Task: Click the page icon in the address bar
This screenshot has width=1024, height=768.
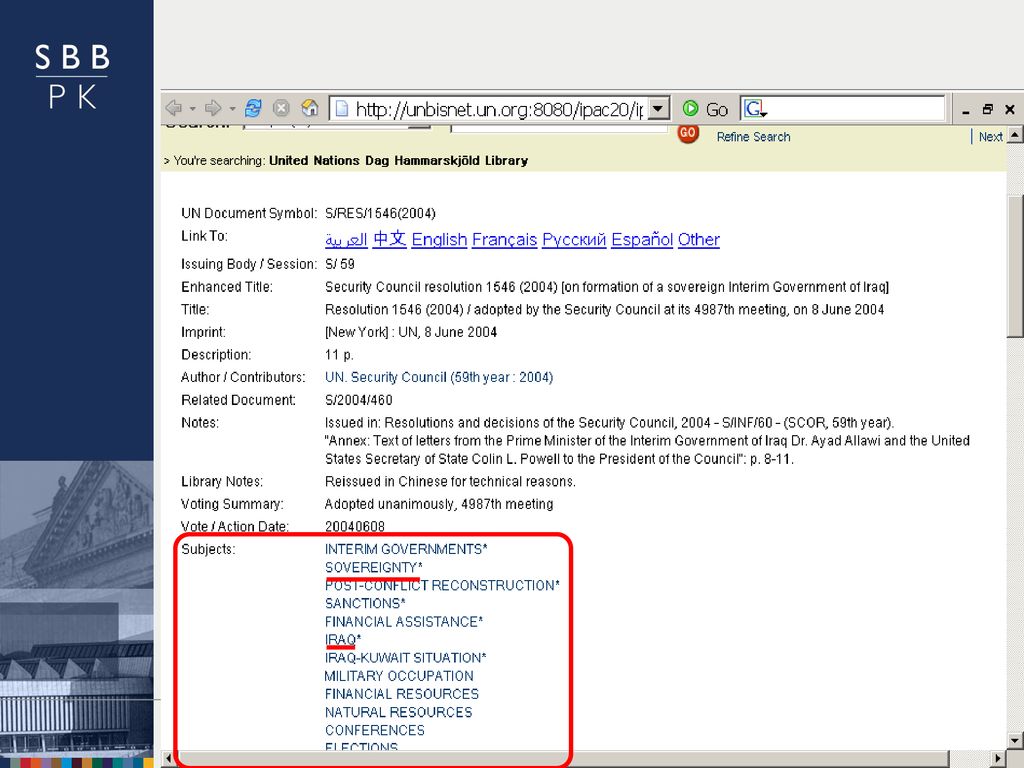Action: click(x=342, y=108)
